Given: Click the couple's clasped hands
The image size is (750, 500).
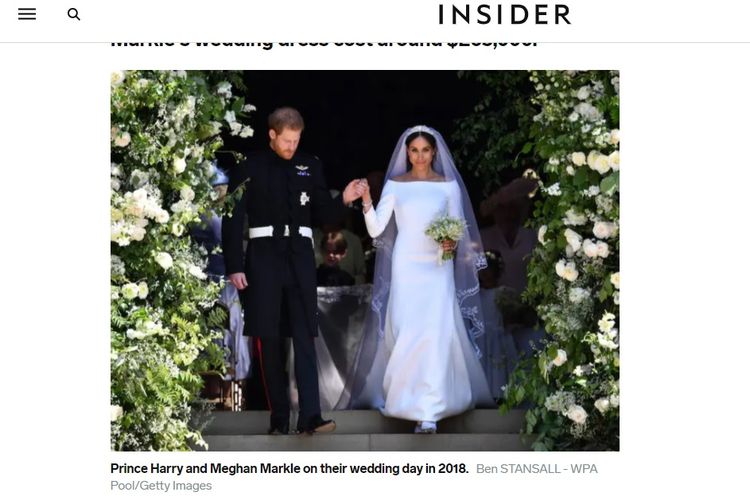Looking at the screenshot, I should click(357, 190).
